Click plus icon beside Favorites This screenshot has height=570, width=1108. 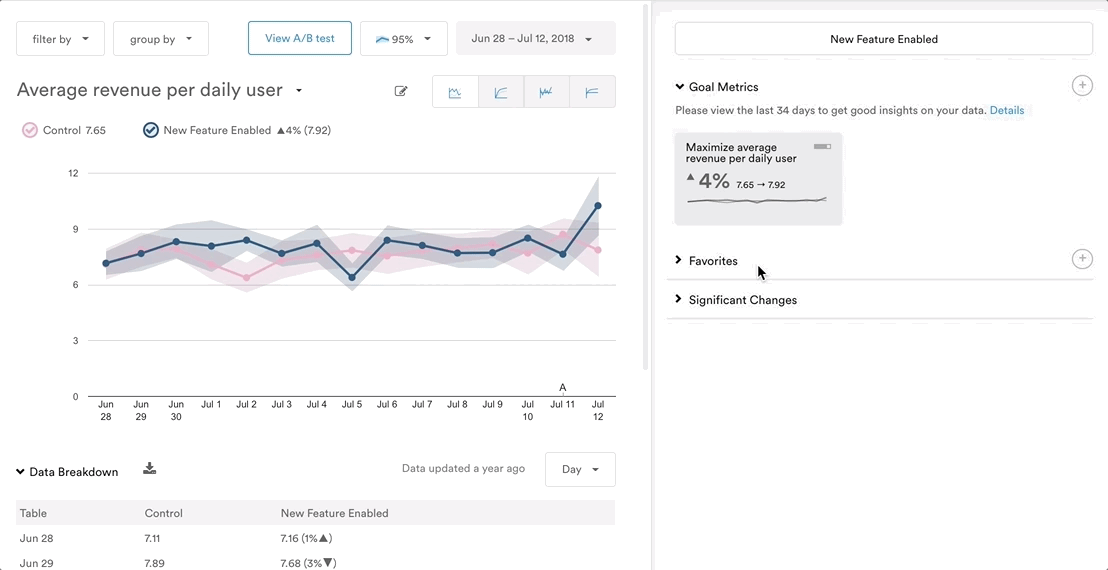(1082, 259)
